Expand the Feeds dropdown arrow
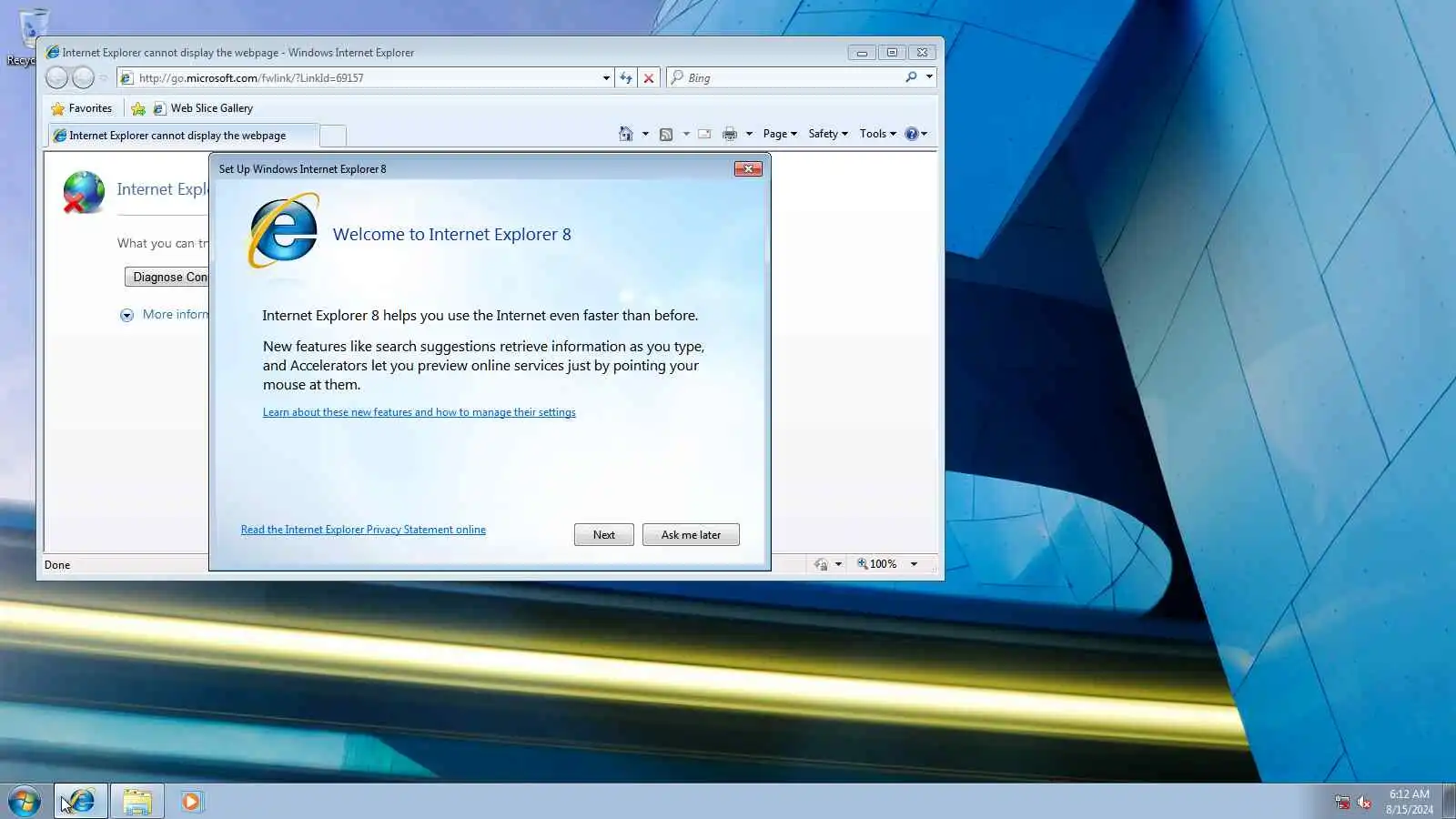Image resolution: width=1456 pixels, height=819 pixels. pyautogui.click(x=686, y=134)
